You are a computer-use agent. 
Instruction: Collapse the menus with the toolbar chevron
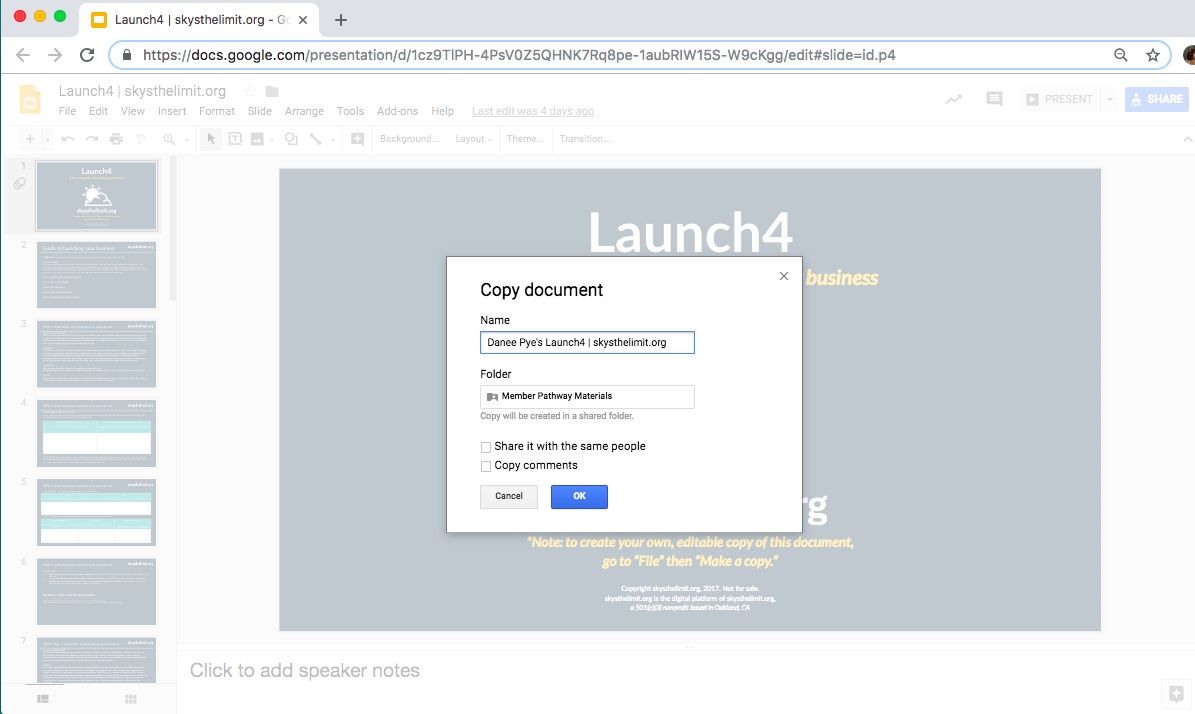pos(1187,139)
